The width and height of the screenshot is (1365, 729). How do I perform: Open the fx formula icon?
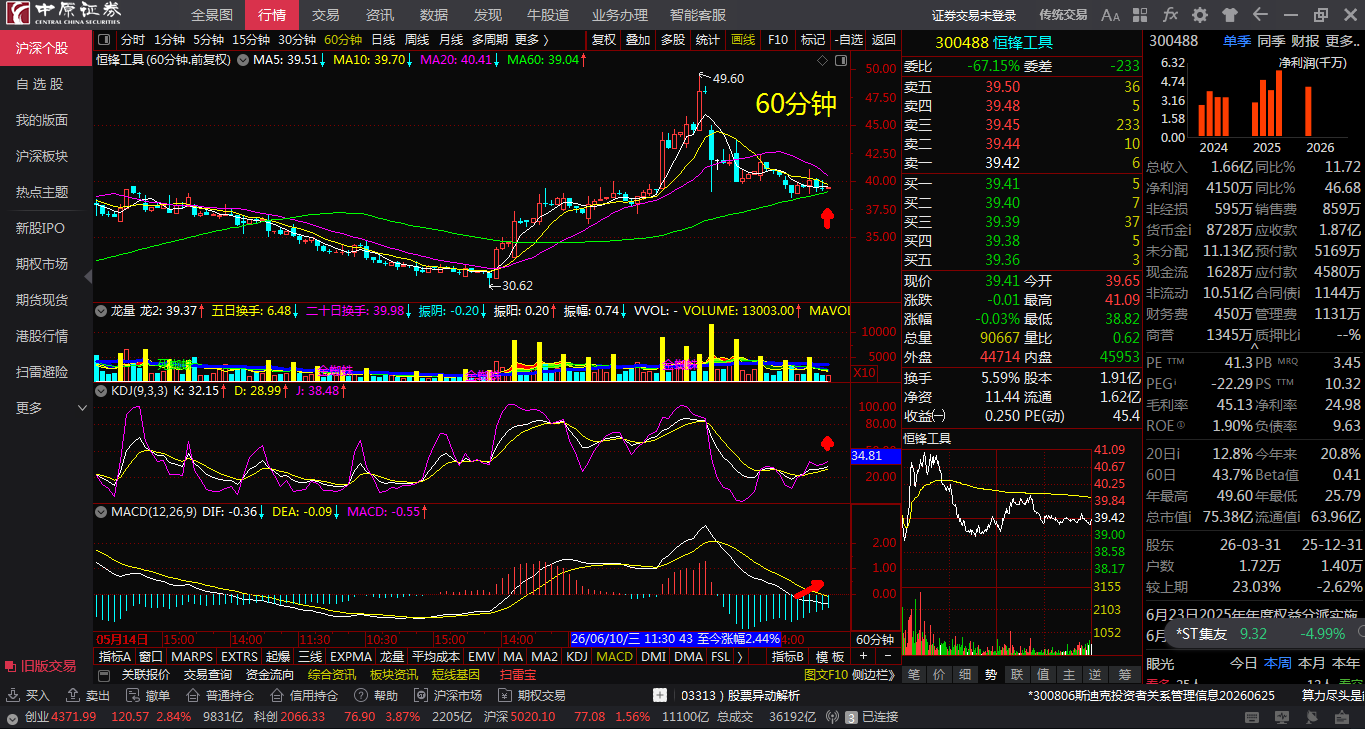[1171, 15]
